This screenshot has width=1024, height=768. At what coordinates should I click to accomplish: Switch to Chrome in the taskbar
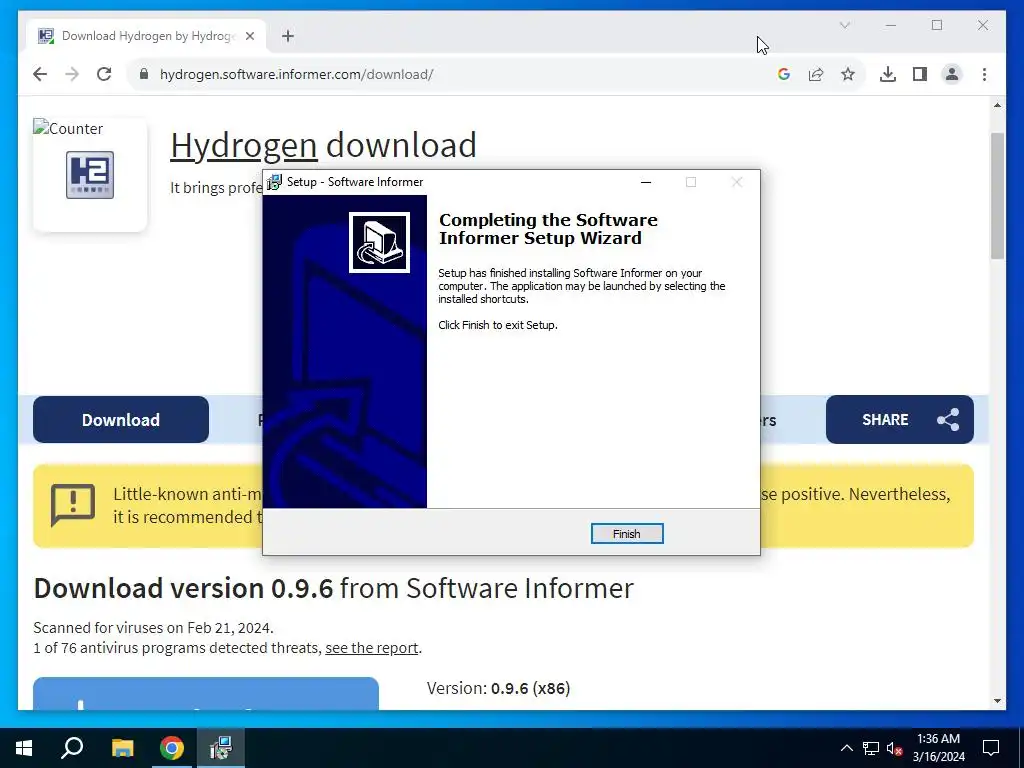click(172, 748)
